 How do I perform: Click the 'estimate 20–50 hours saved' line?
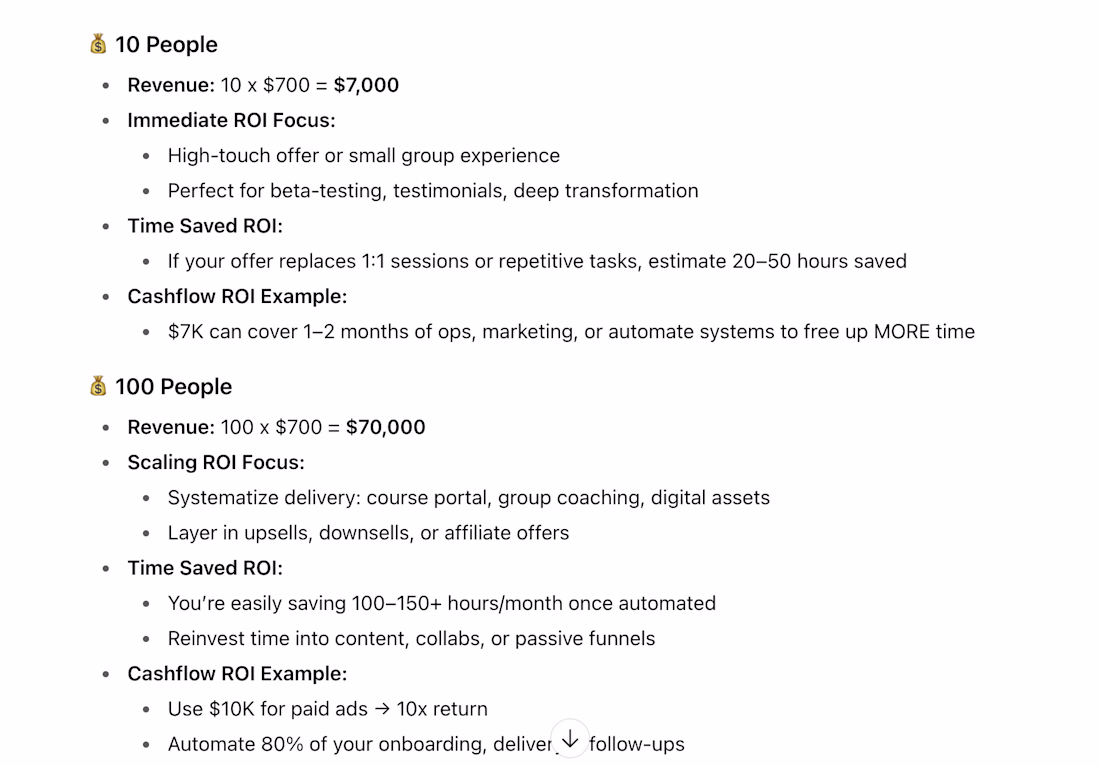point(537,261)
